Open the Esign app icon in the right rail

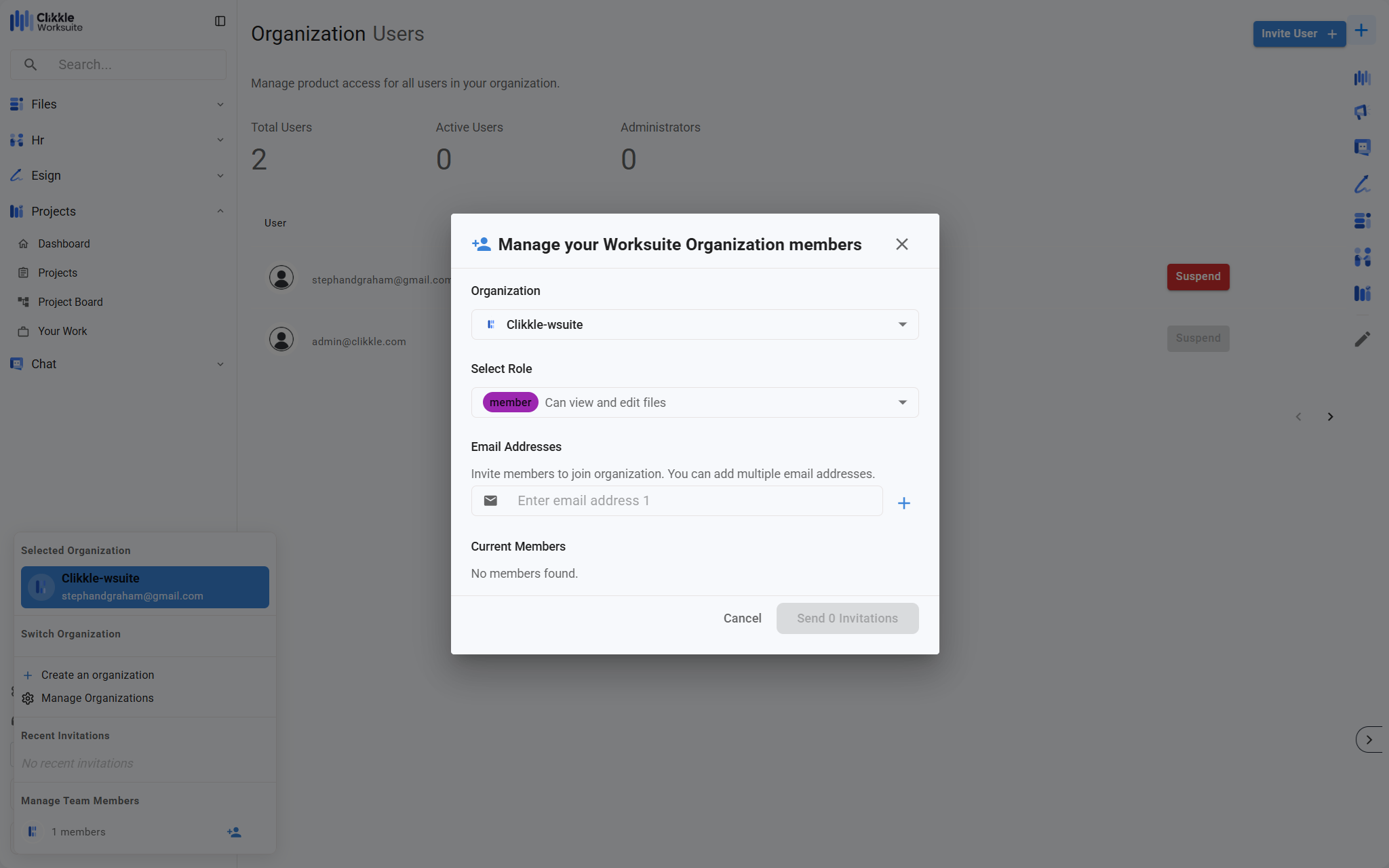coord(1362,184)
